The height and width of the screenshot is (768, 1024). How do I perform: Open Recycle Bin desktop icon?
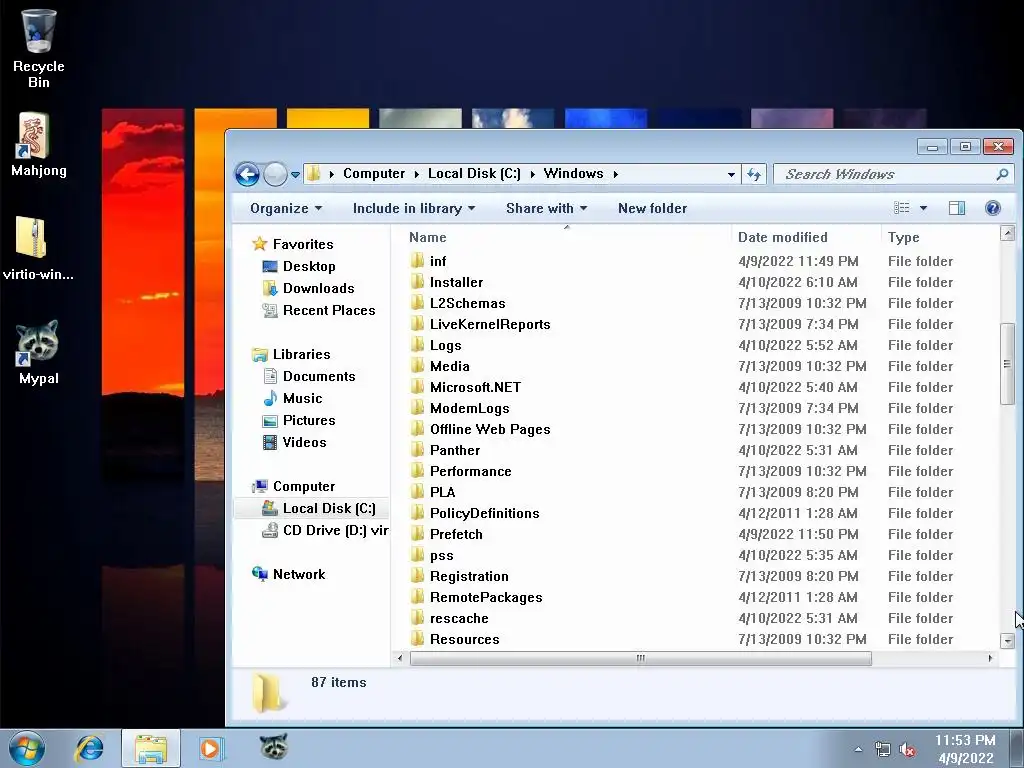39,47
